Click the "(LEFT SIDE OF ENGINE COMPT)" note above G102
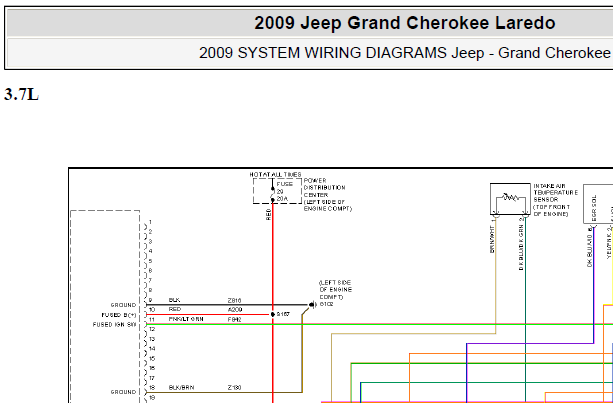The width and height of the screenshot is (613, 403). (x=335, y=290)
